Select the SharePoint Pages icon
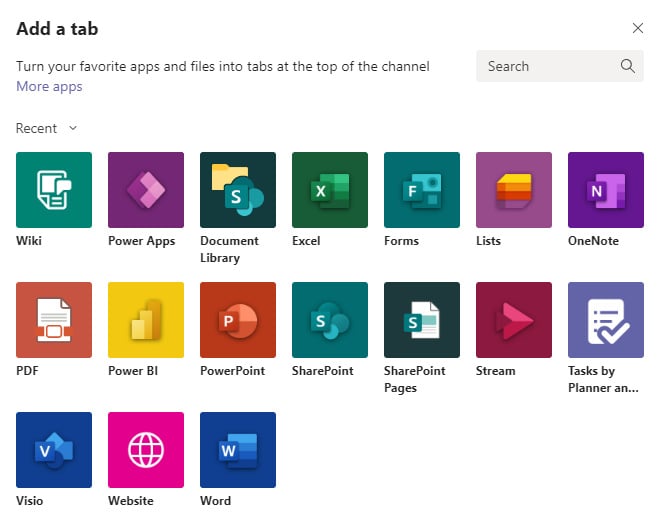662x528 pixels. (x=422, y=320)
